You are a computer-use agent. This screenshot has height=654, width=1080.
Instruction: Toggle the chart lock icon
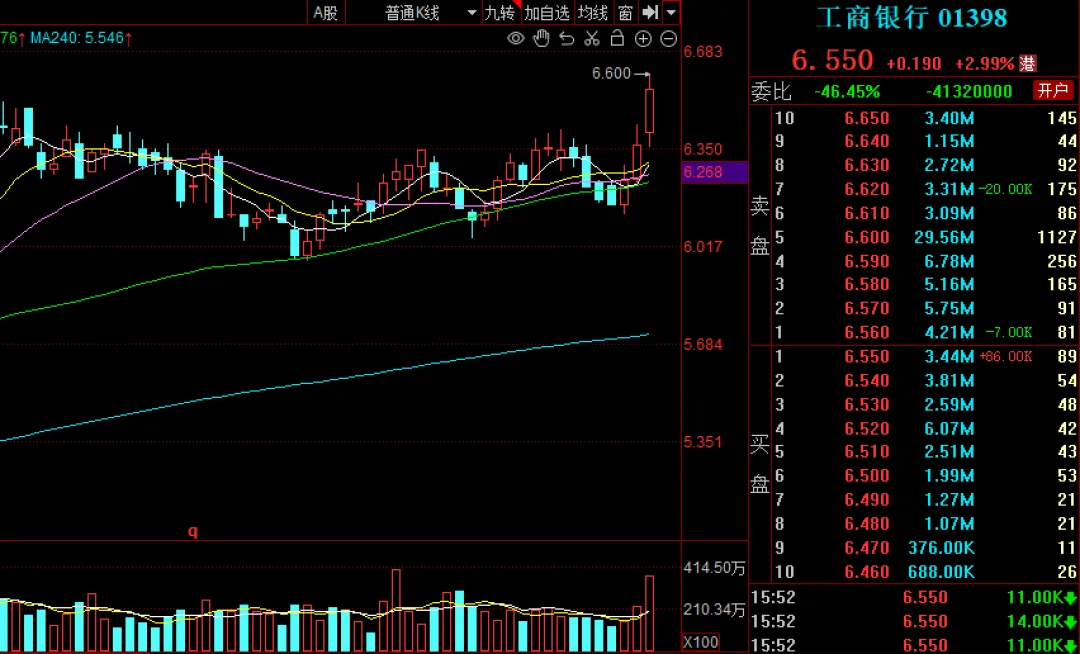tap(617, 39)
